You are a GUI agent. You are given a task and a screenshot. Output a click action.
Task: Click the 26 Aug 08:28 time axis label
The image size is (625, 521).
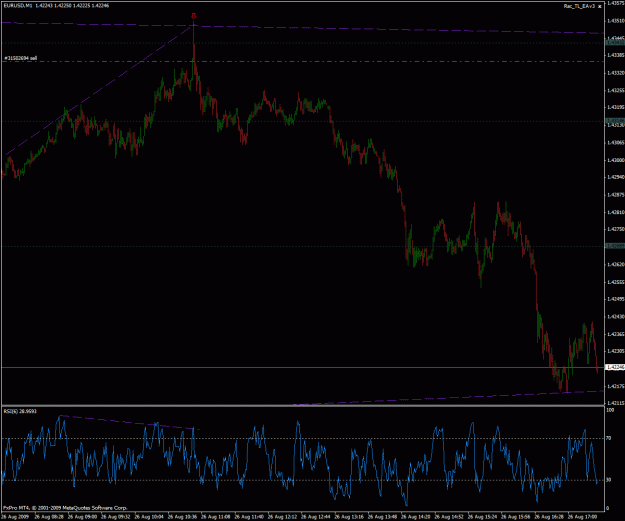coord(49,517)
